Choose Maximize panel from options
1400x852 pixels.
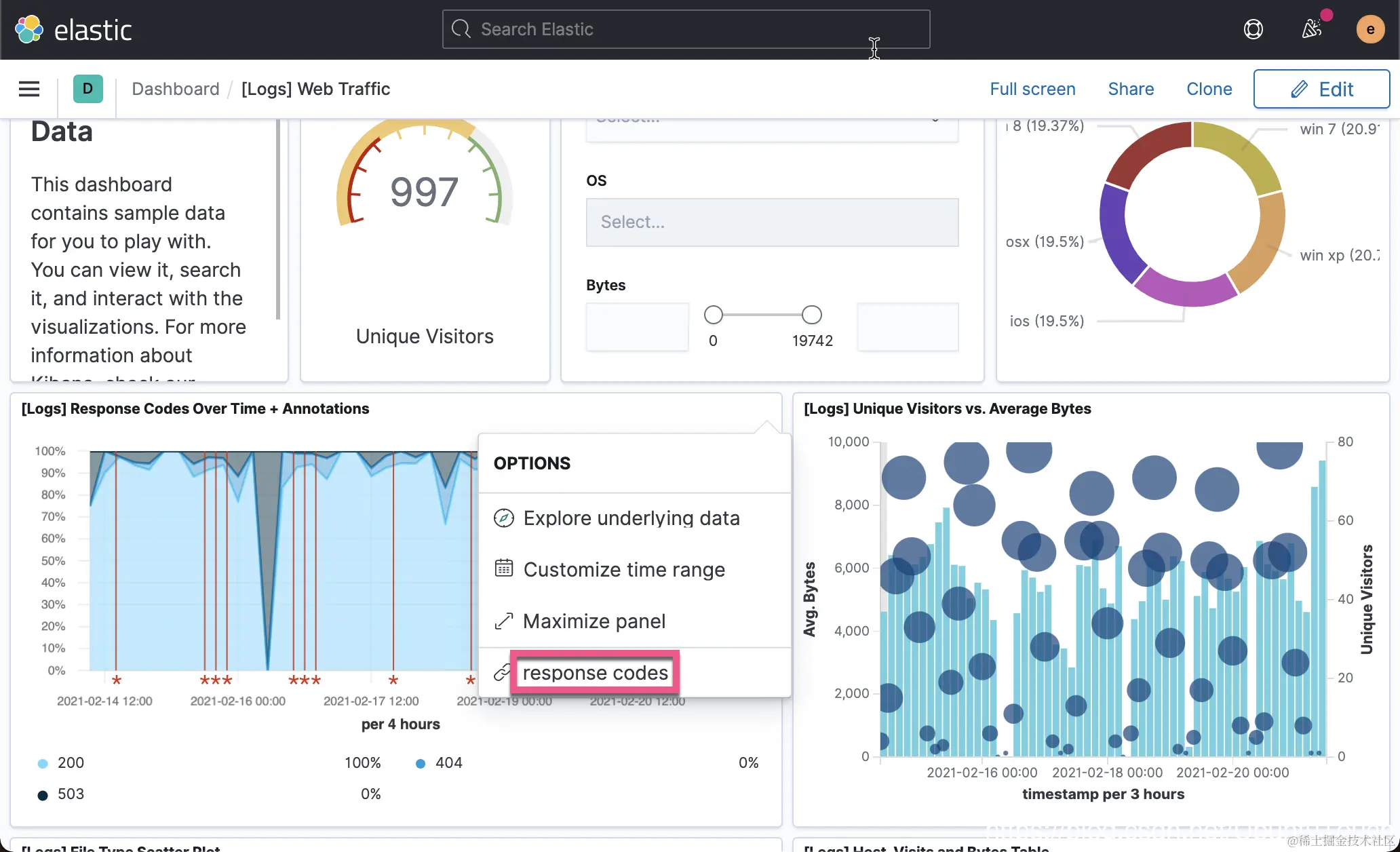pos(594,621)
